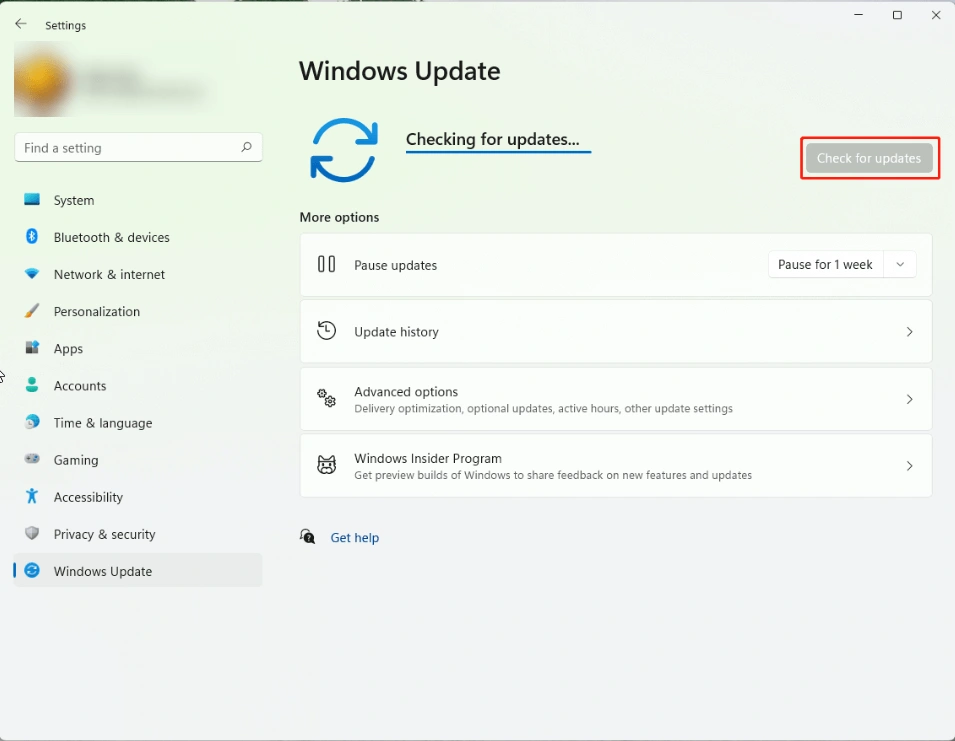Go back using the back arrow
The height and width of the screenshot is (741, 955).
coord(21,24)
